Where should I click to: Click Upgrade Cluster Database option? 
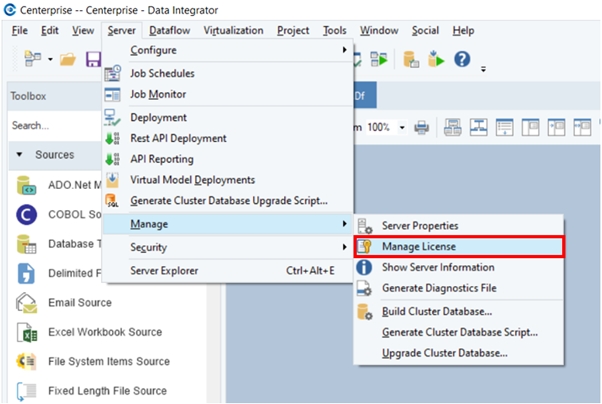point(445,353)
